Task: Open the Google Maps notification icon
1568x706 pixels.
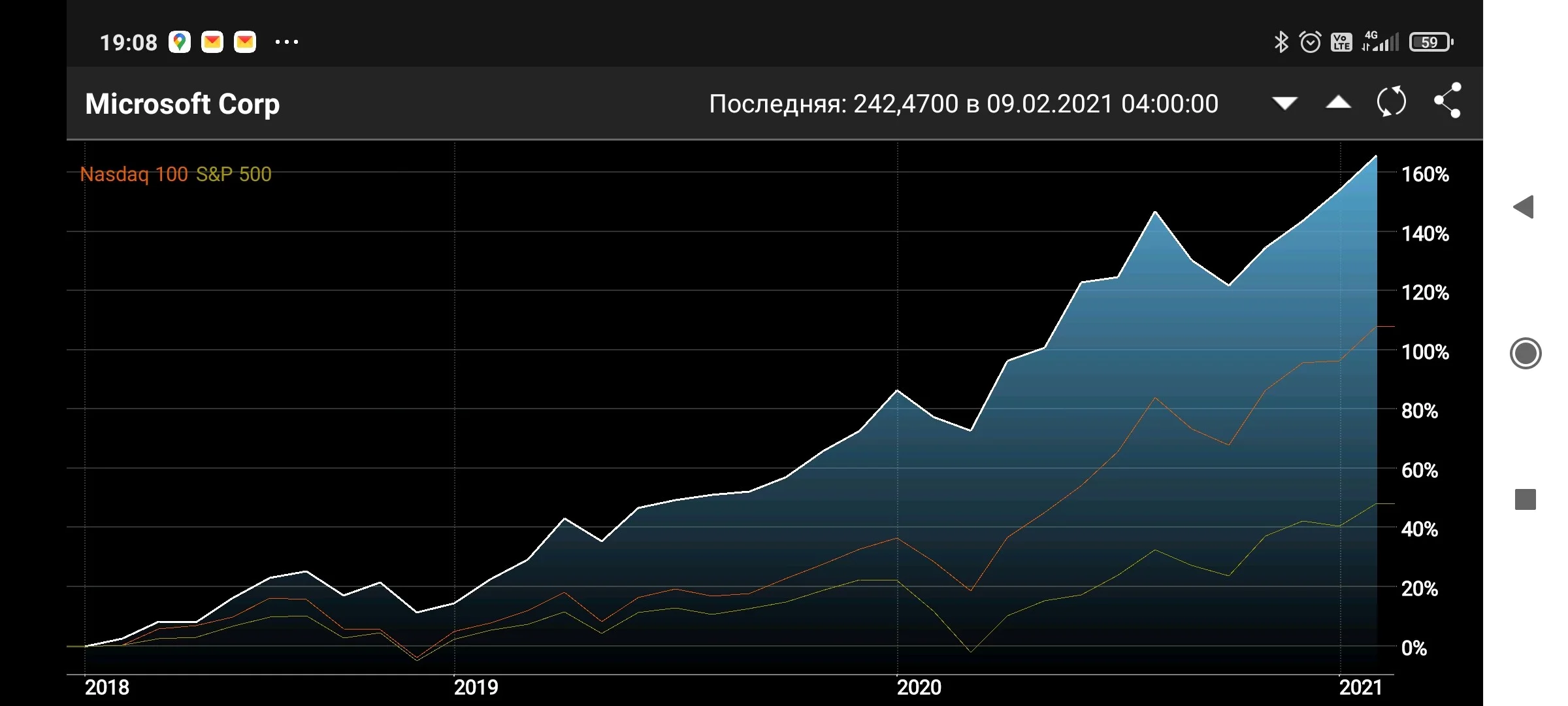Action: [180, 42]
